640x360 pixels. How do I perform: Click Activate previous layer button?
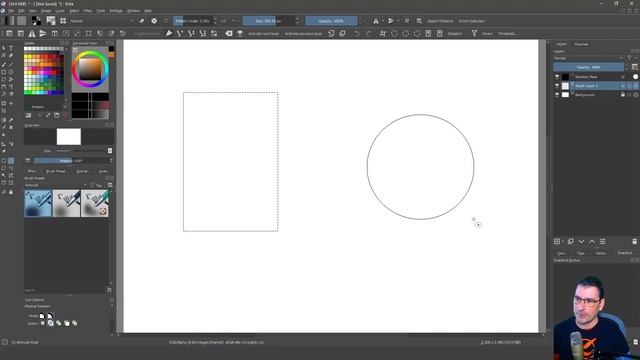(x=303, y=33)
